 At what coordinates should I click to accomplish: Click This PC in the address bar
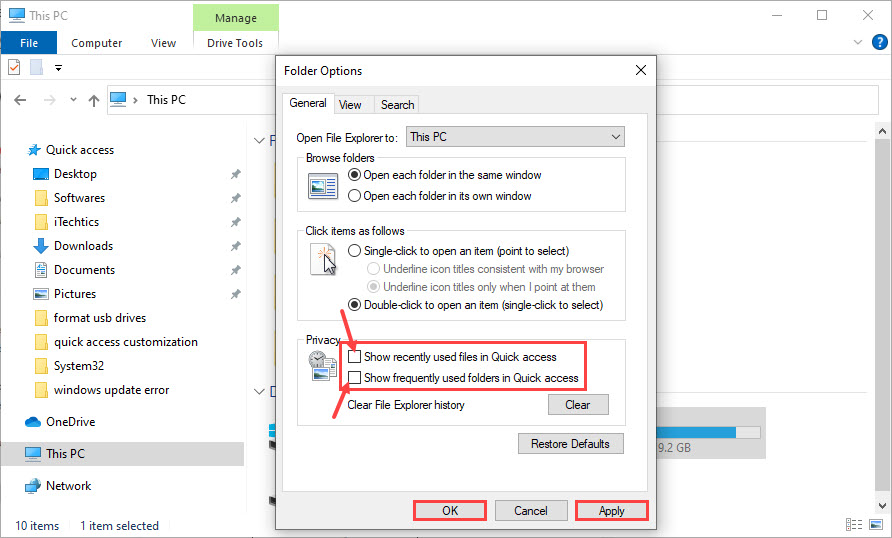coord(166,100)
